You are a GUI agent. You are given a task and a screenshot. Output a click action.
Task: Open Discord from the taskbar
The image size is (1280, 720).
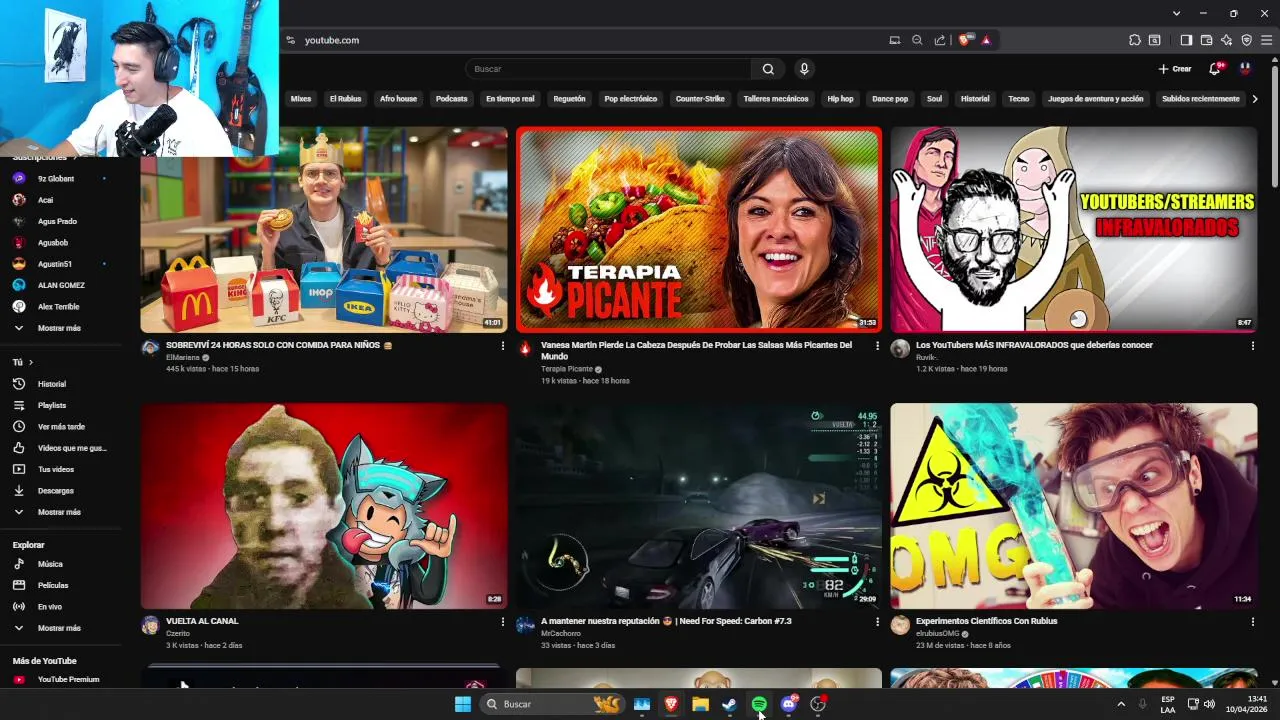click(788, 704)
